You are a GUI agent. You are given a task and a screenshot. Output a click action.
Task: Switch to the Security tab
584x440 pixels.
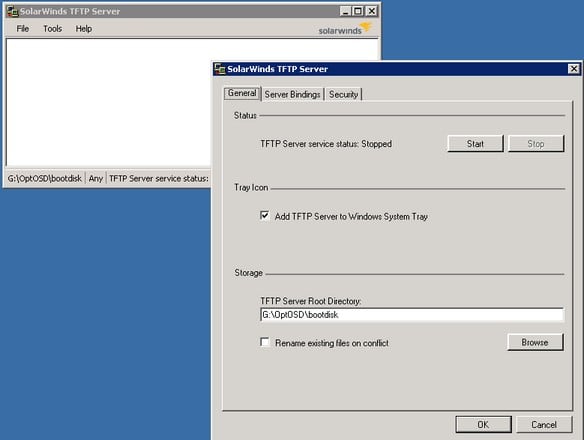(343, 95)
